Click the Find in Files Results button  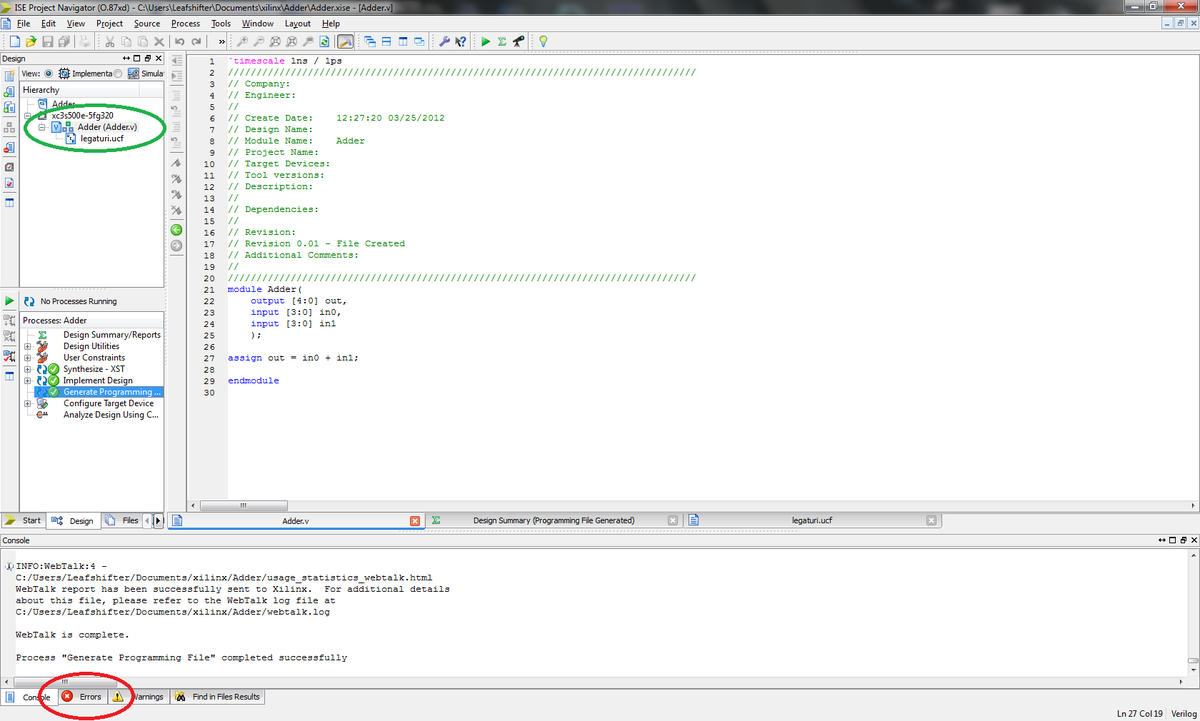click(x=218, y=697)
